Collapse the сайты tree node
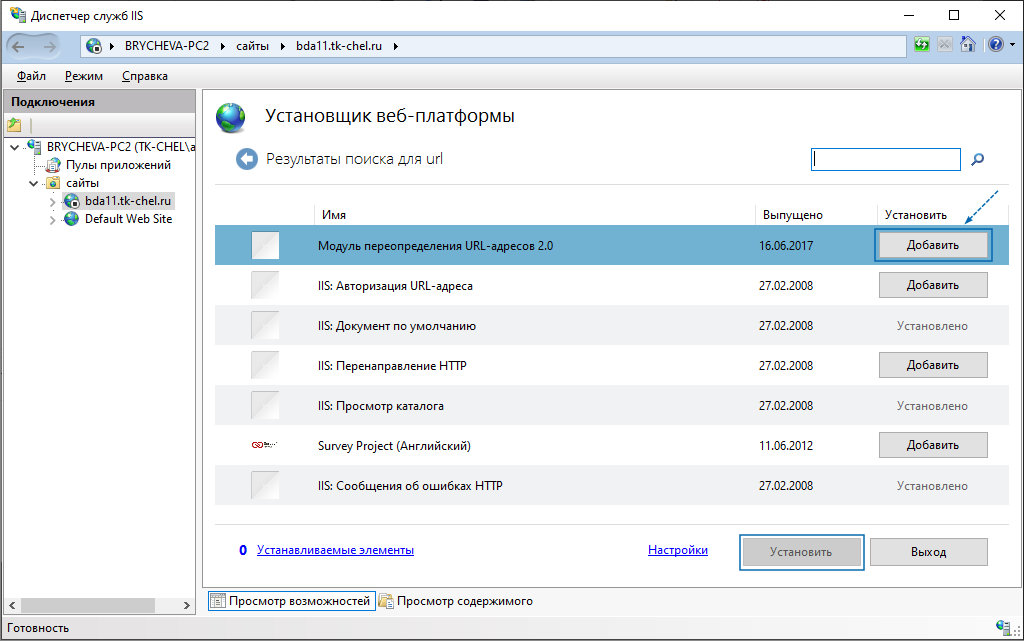Screen dimensions: 1024x641 click(33, 183)
